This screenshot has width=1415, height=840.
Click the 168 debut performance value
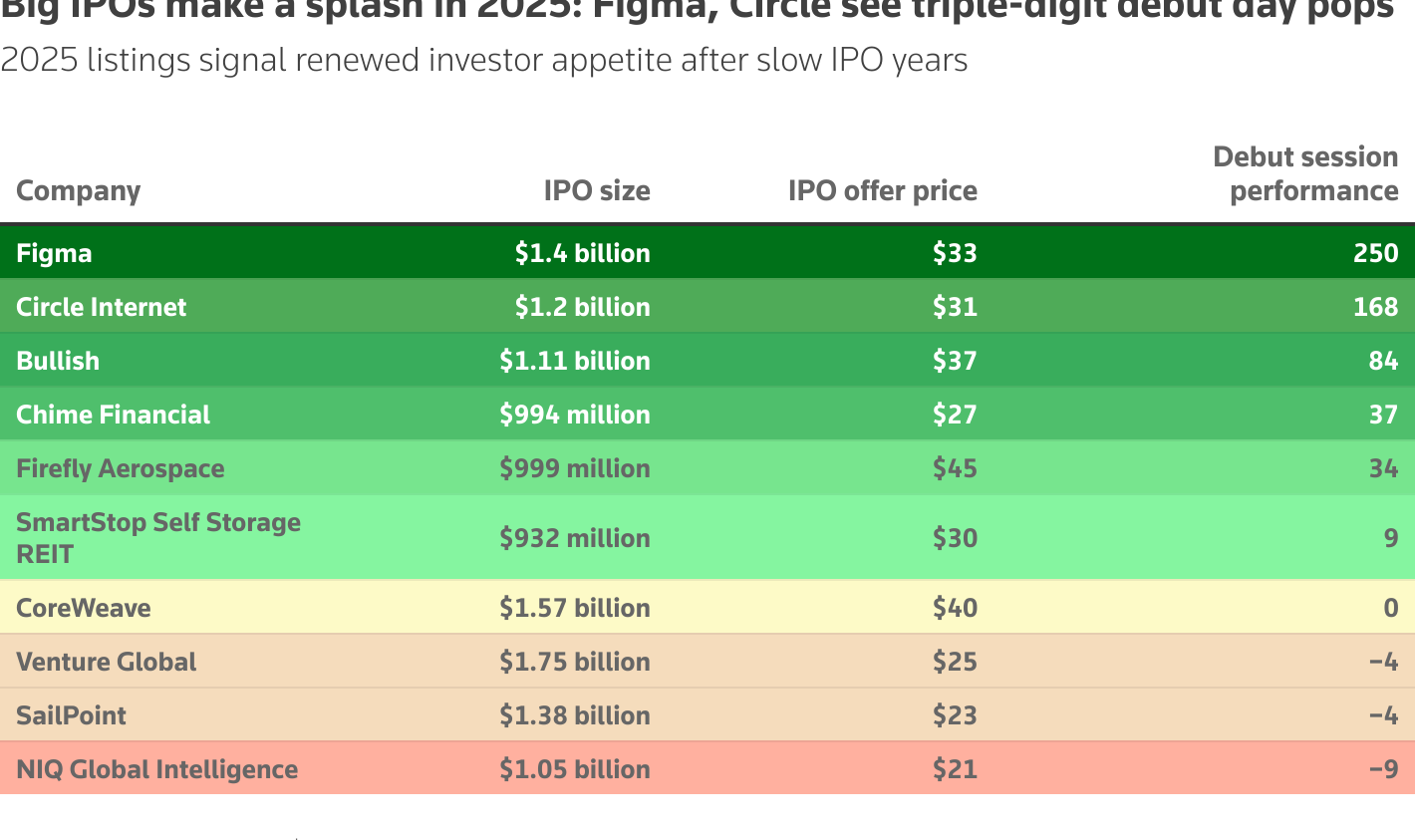1376,307
